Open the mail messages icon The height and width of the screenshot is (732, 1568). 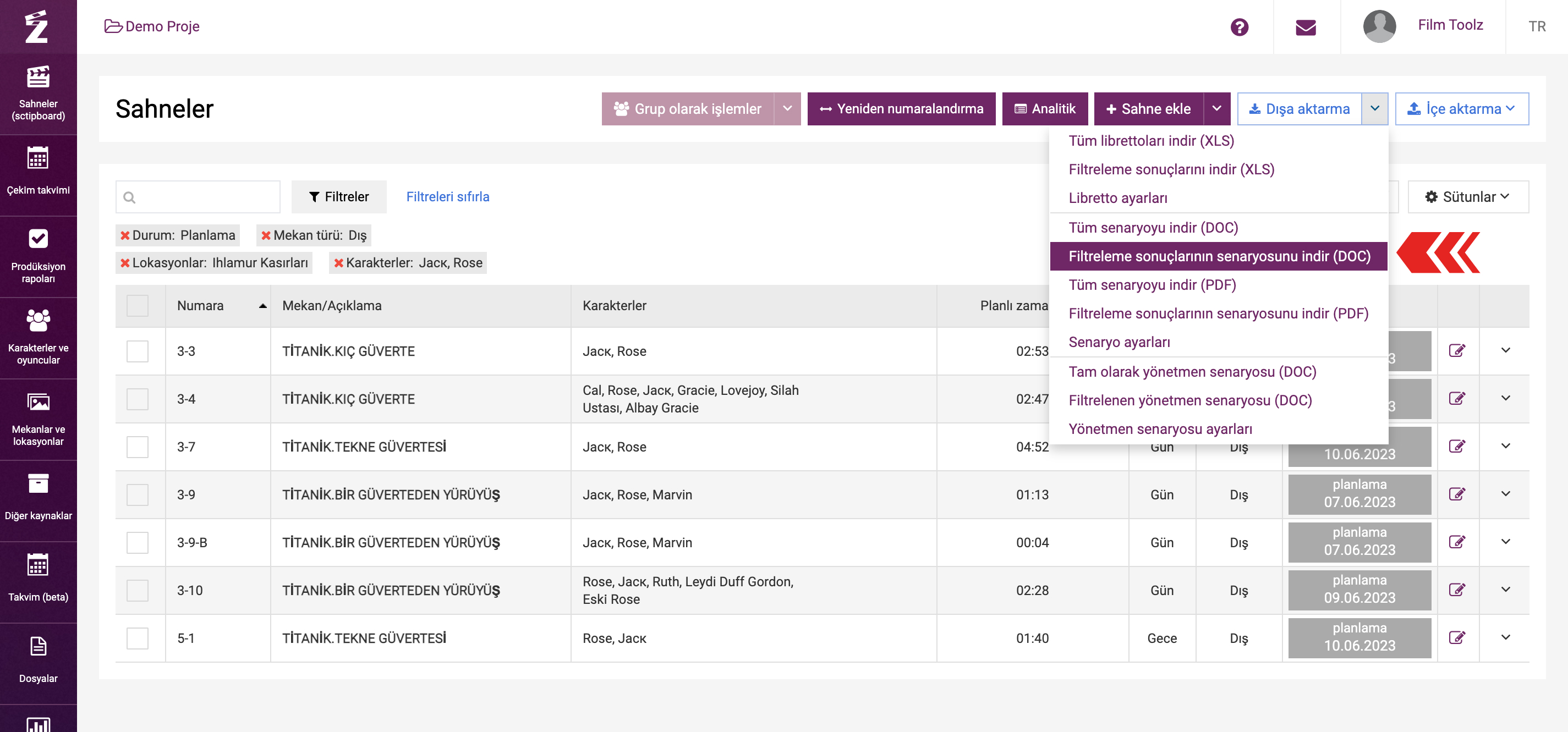1306,27
